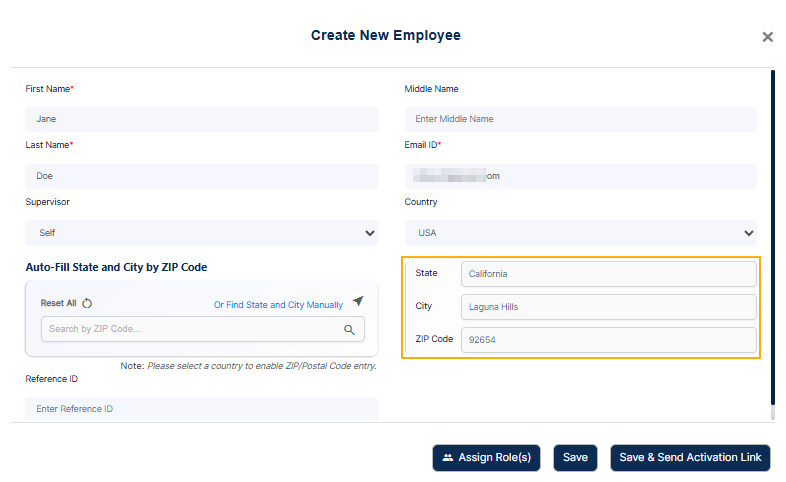Click the Save button
Viewport: 786px width, 482px height.
pyautogui.click(x=575, y=457)
